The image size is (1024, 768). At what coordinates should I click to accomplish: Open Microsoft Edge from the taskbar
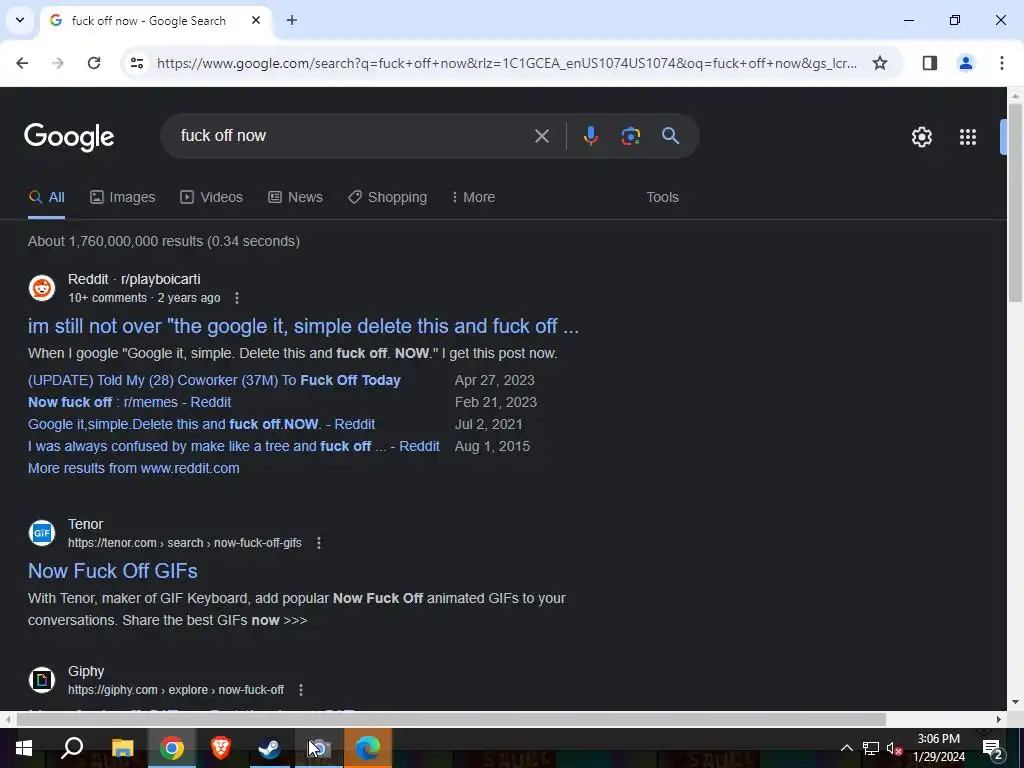pyautogui.click(x=368, y=748)
